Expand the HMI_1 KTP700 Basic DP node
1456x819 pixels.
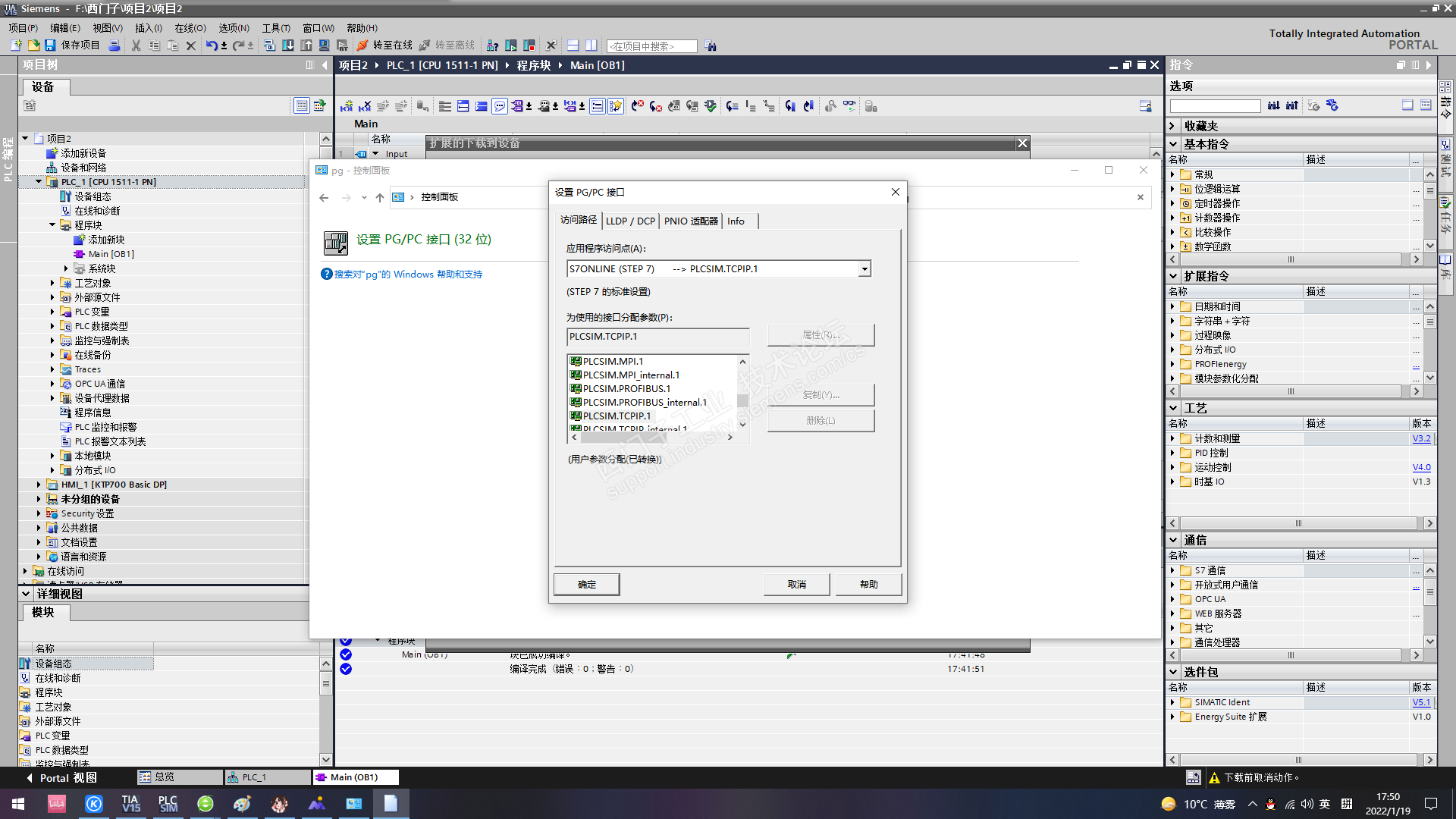(x=39, y=485)
